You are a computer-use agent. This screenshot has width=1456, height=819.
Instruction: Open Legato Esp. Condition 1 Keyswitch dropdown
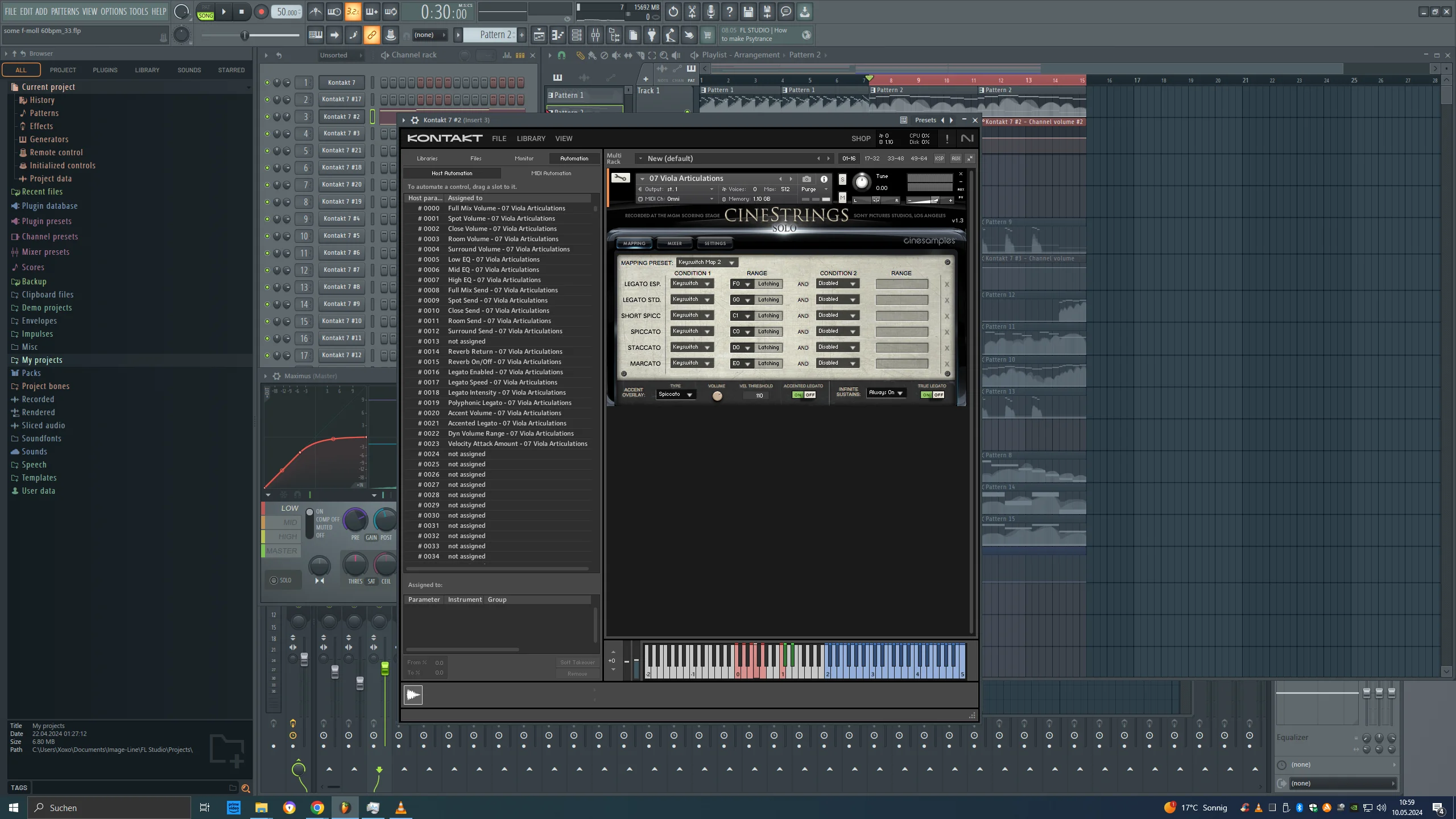tap(692, 283)
